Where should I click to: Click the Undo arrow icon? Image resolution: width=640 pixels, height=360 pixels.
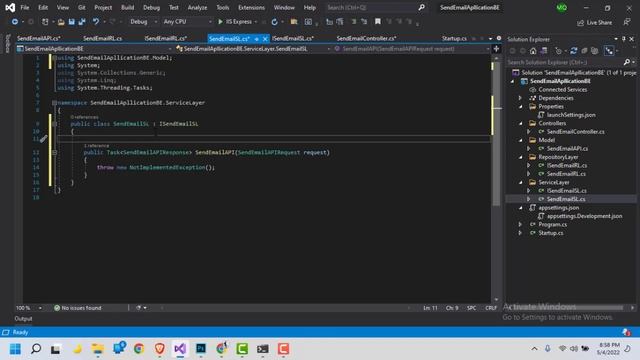(96, 22)
